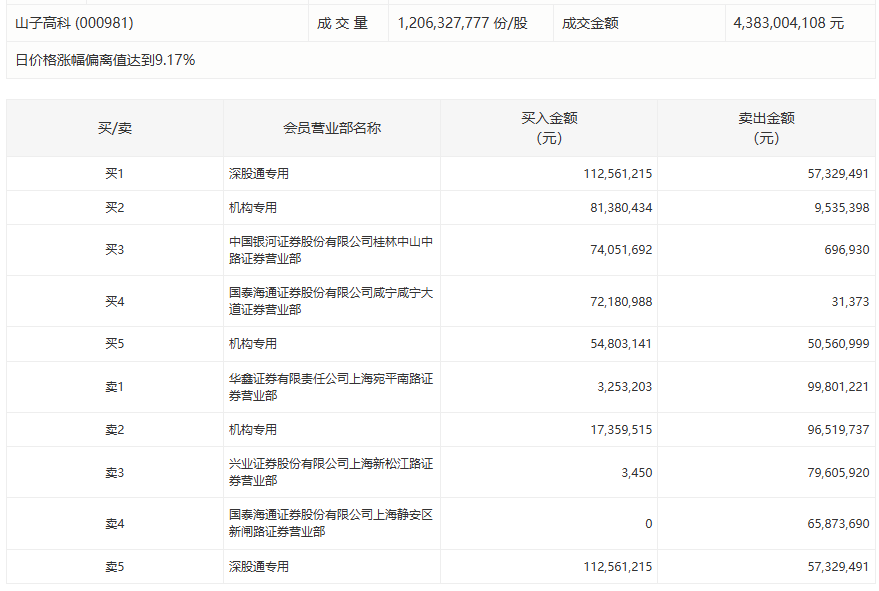Click the 会员营业部名称 column header
The image size is (879, 591).
pos(332,128)
